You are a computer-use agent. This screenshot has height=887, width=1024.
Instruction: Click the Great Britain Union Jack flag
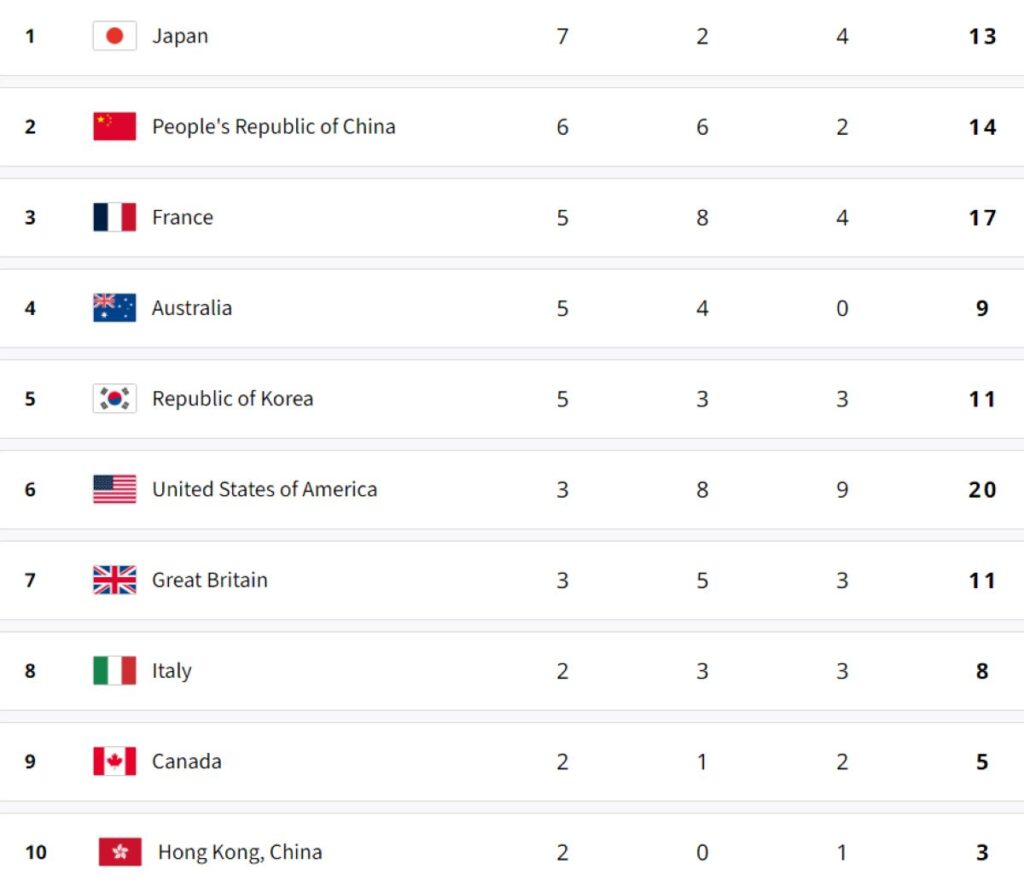click(114, 580)
